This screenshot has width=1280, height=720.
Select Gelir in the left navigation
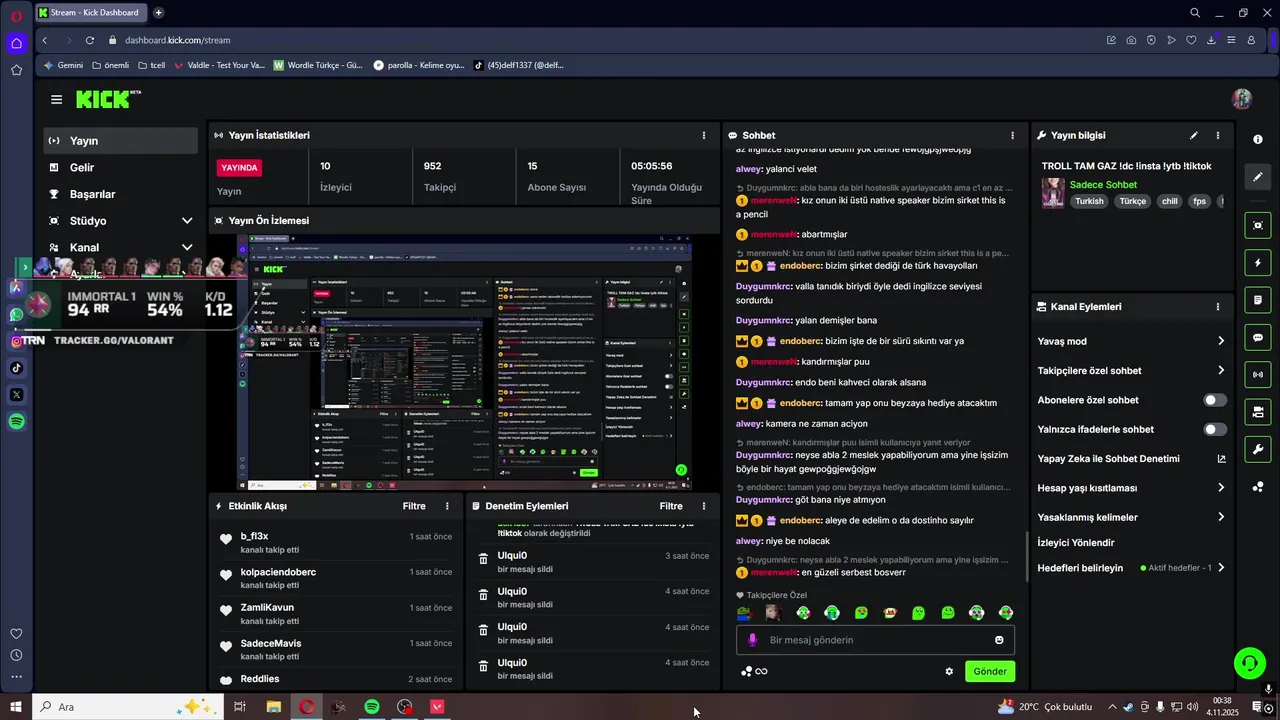coord(121,168)
